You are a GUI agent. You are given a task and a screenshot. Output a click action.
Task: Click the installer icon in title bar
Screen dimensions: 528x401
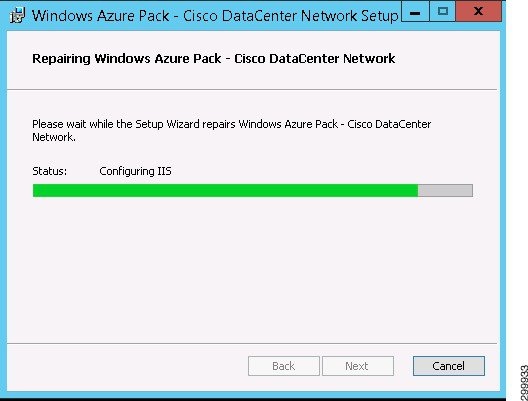click(18, 15)
